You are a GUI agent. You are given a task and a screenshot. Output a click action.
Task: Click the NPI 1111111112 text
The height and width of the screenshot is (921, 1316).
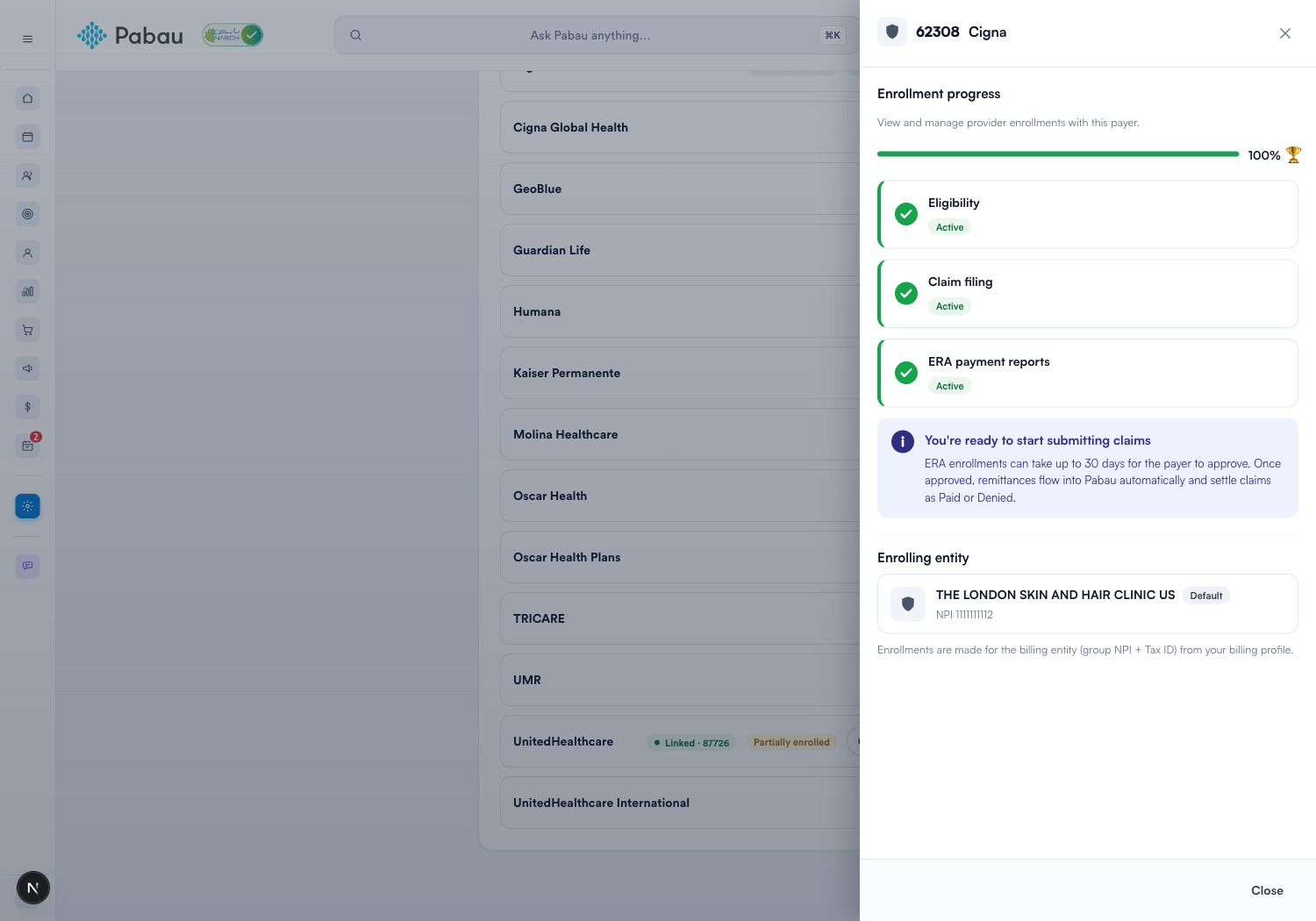tap(964, 615)
